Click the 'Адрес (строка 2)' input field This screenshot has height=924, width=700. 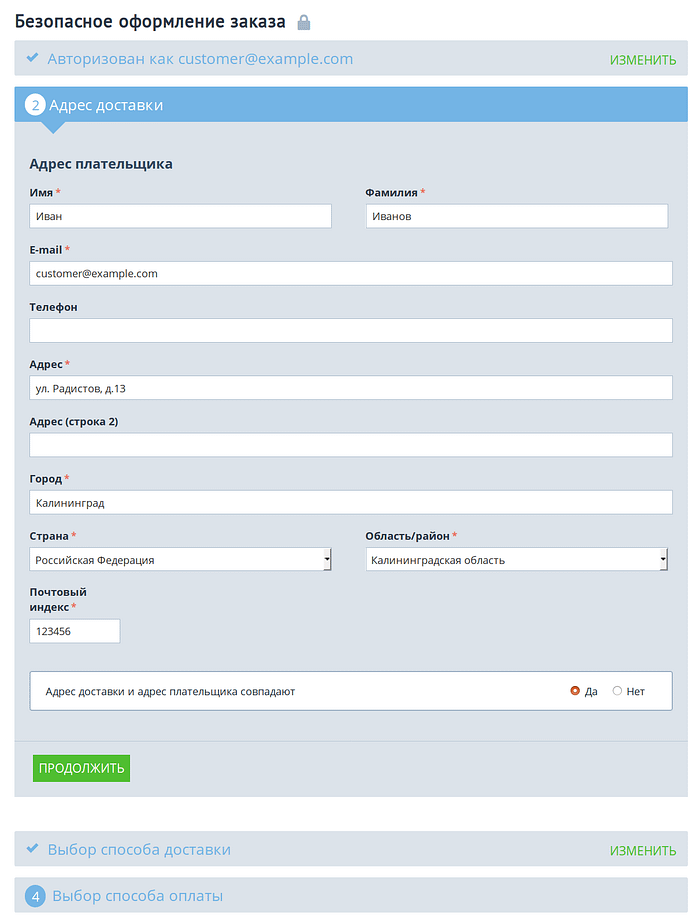click(350, 445)
